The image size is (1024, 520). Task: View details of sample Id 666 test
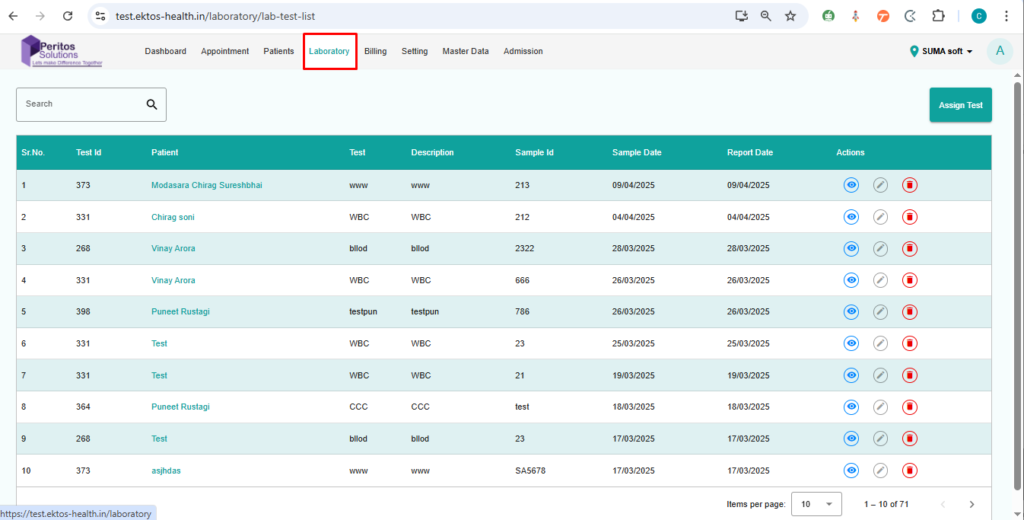coord(851,281)
